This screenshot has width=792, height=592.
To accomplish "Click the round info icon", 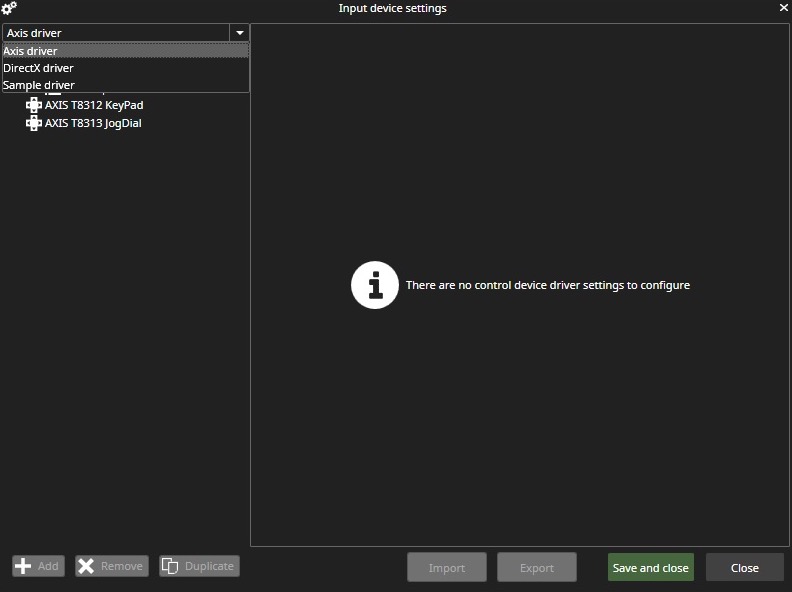I will 375,285.
